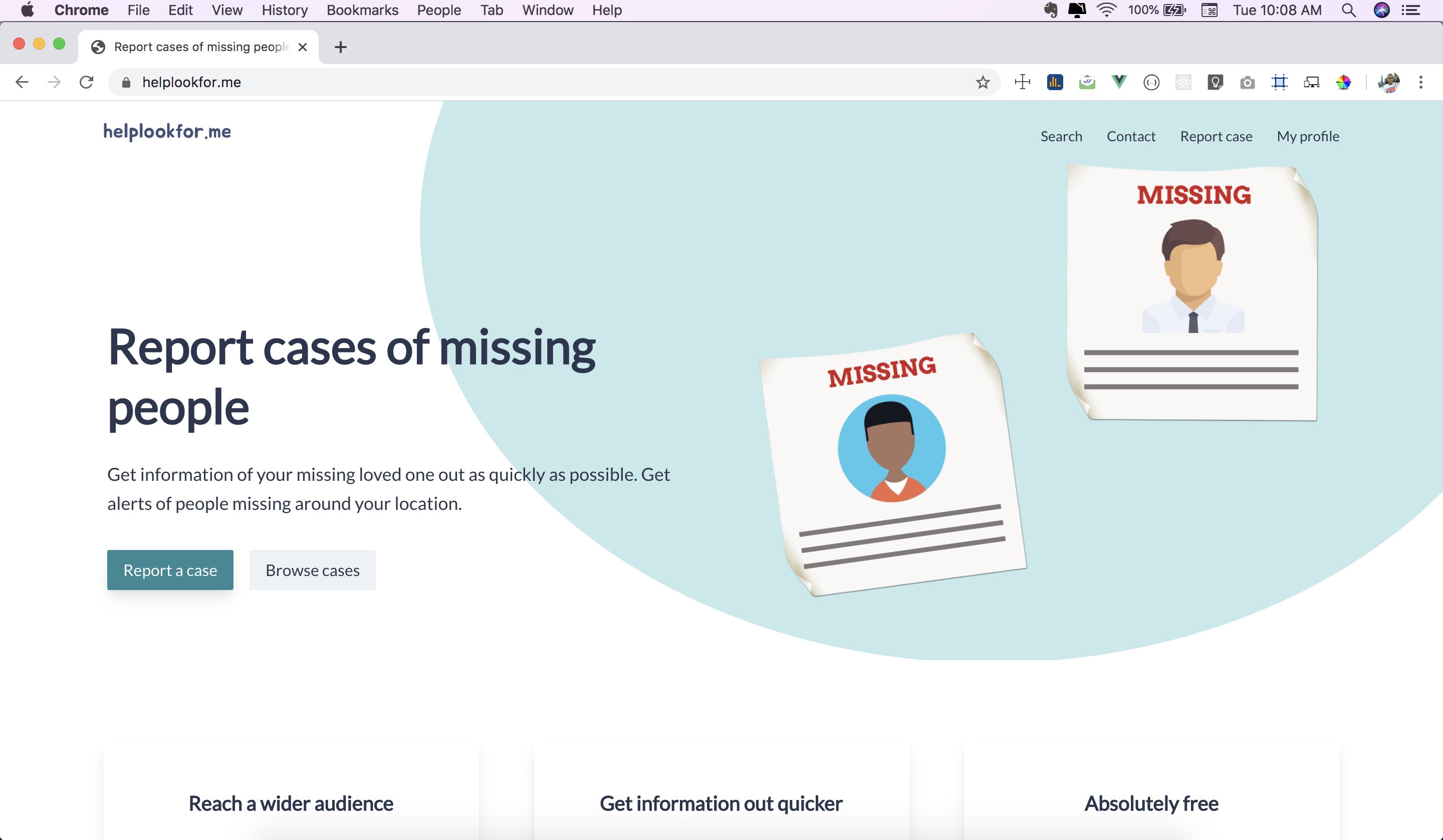The height and width of the screenshot is (840, 1443).
Task: Click the Report a case button
Action: 170,570
